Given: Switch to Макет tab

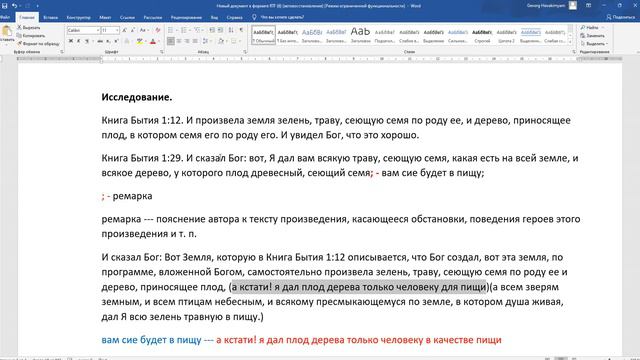Looking at the screenshot, I should pyautogui.click(x=105, y=18).
